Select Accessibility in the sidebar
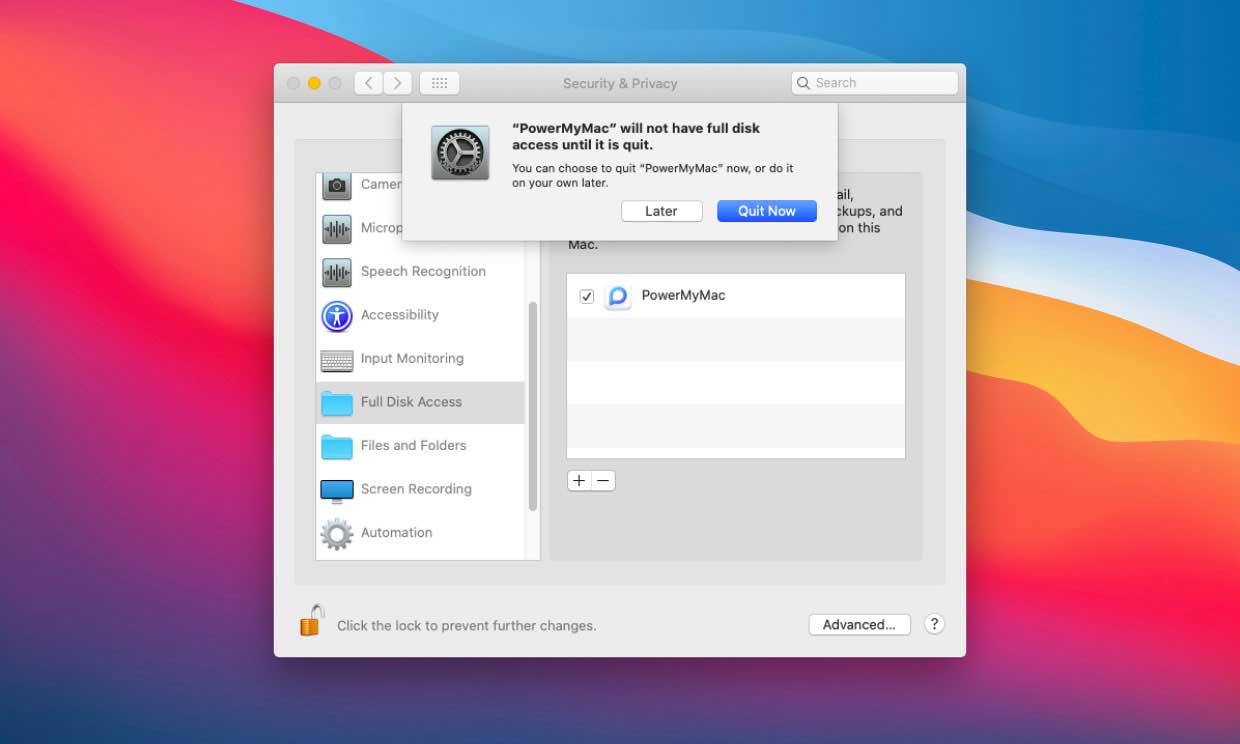Screen dimensions: 1240x744 pyautogui.click(x=420, y=315)
